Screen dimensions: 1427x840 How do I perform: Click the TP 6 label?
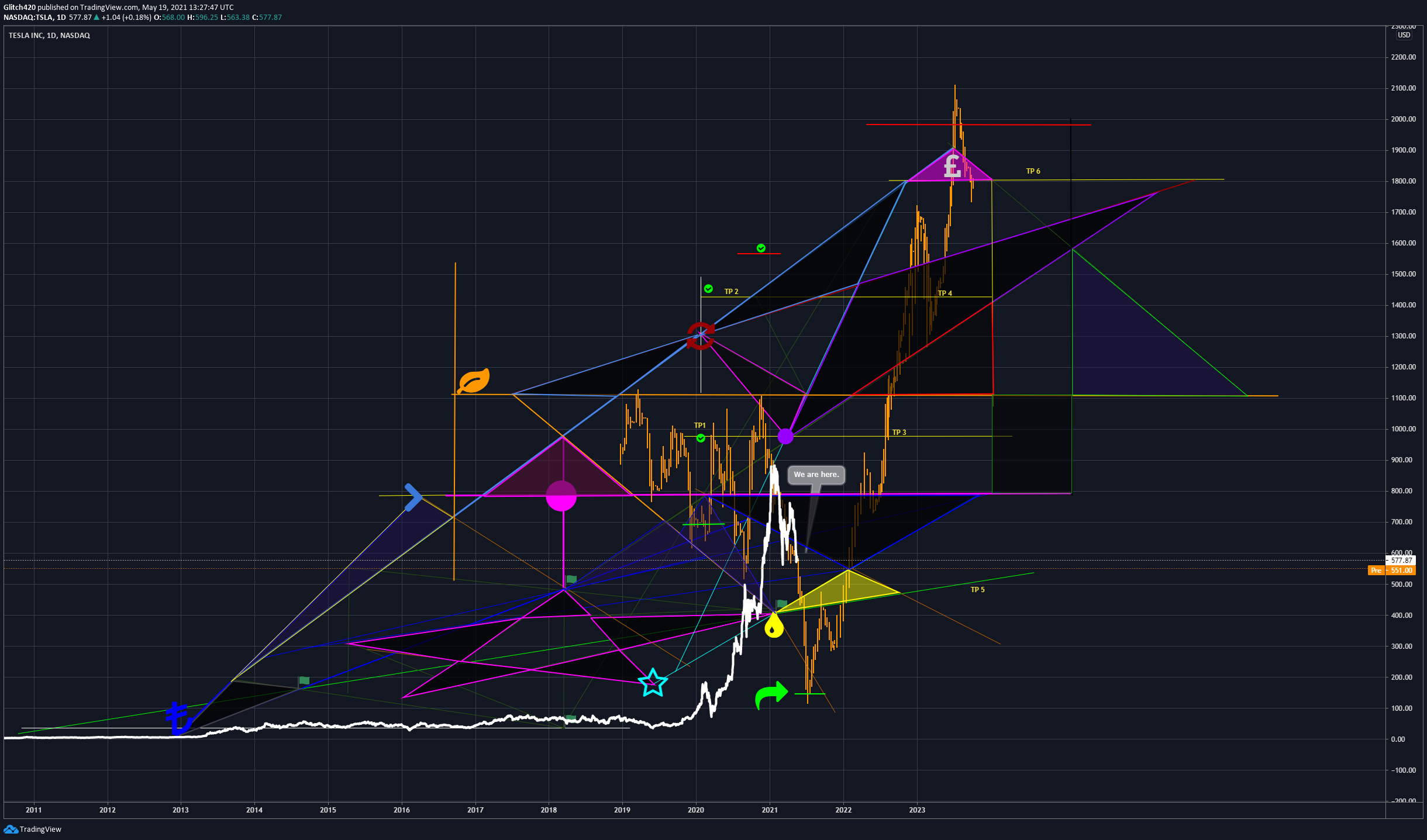click(1033, 171)
